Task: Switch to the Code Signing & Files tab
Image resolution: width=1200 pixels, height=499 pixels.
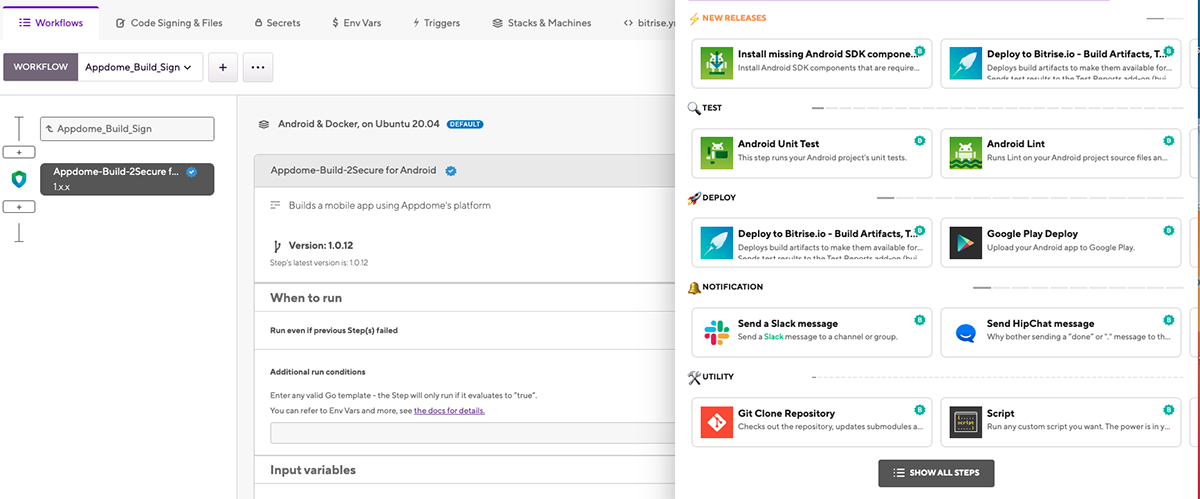Action: click(x=169, y=22)
